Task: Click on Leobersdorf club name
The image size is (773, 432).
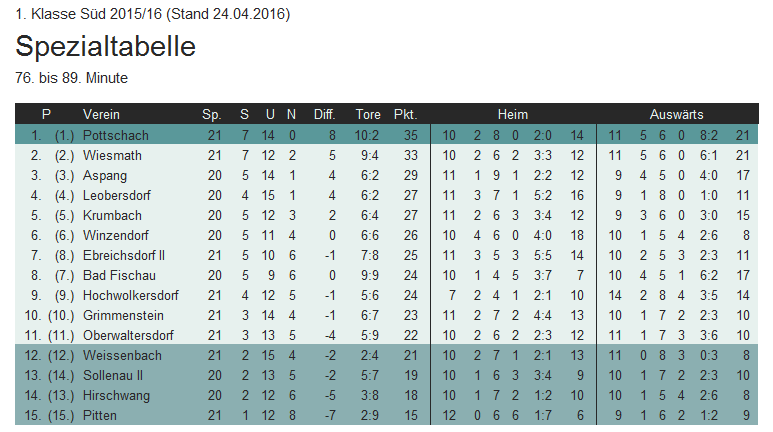Action: tap(117, 195)
